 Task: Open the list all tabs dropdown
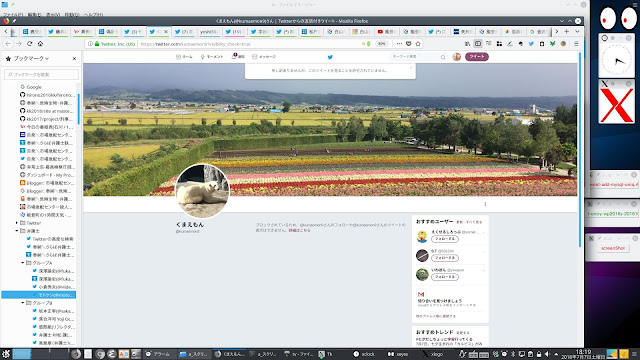577,31
